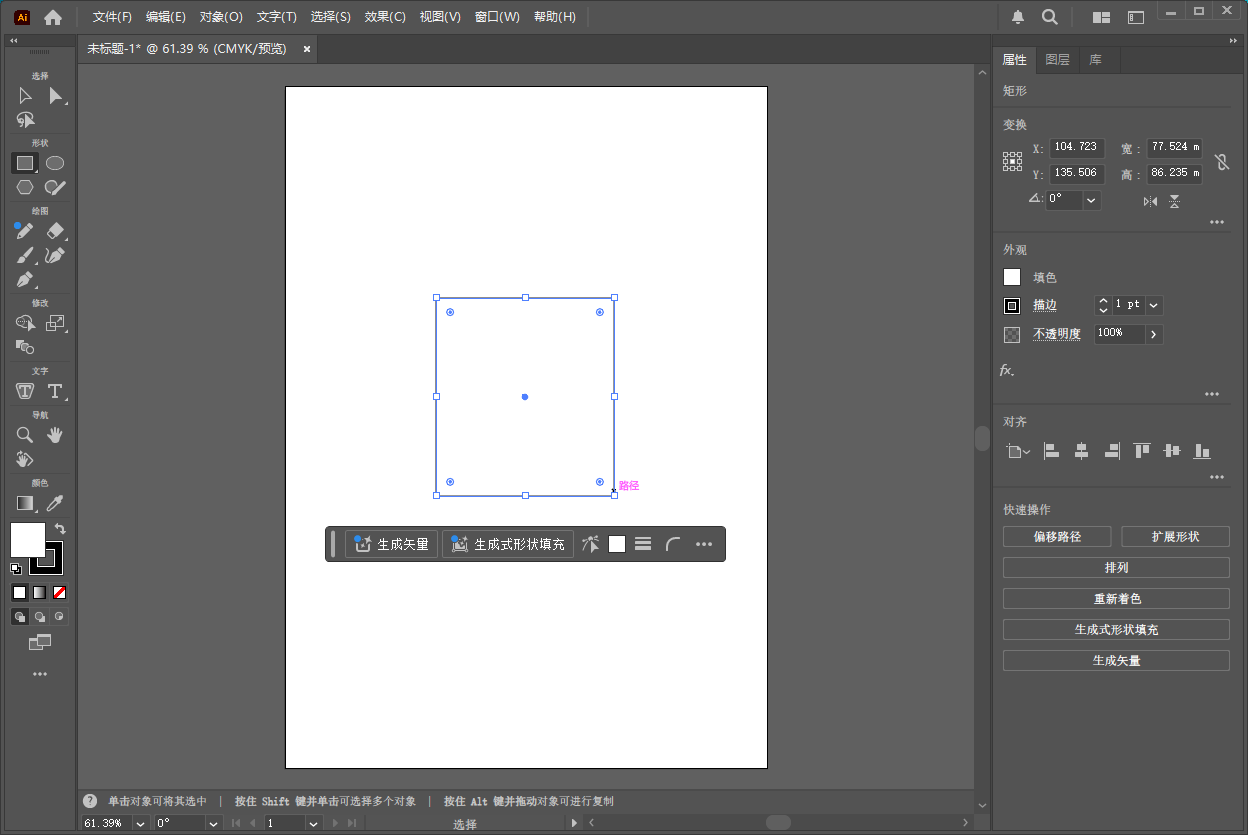Expand the 不透明度 options with the arrow
The width and height of the screenshot is (1248, 835).
point(1155,334)
